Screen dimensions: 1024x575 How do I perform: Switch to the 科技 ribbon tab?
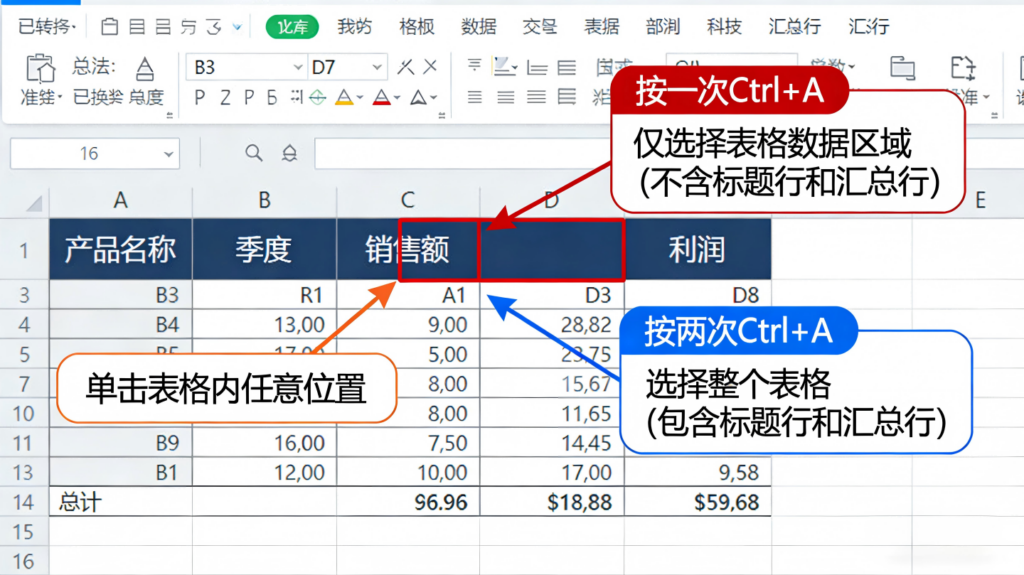coord(724,27)
